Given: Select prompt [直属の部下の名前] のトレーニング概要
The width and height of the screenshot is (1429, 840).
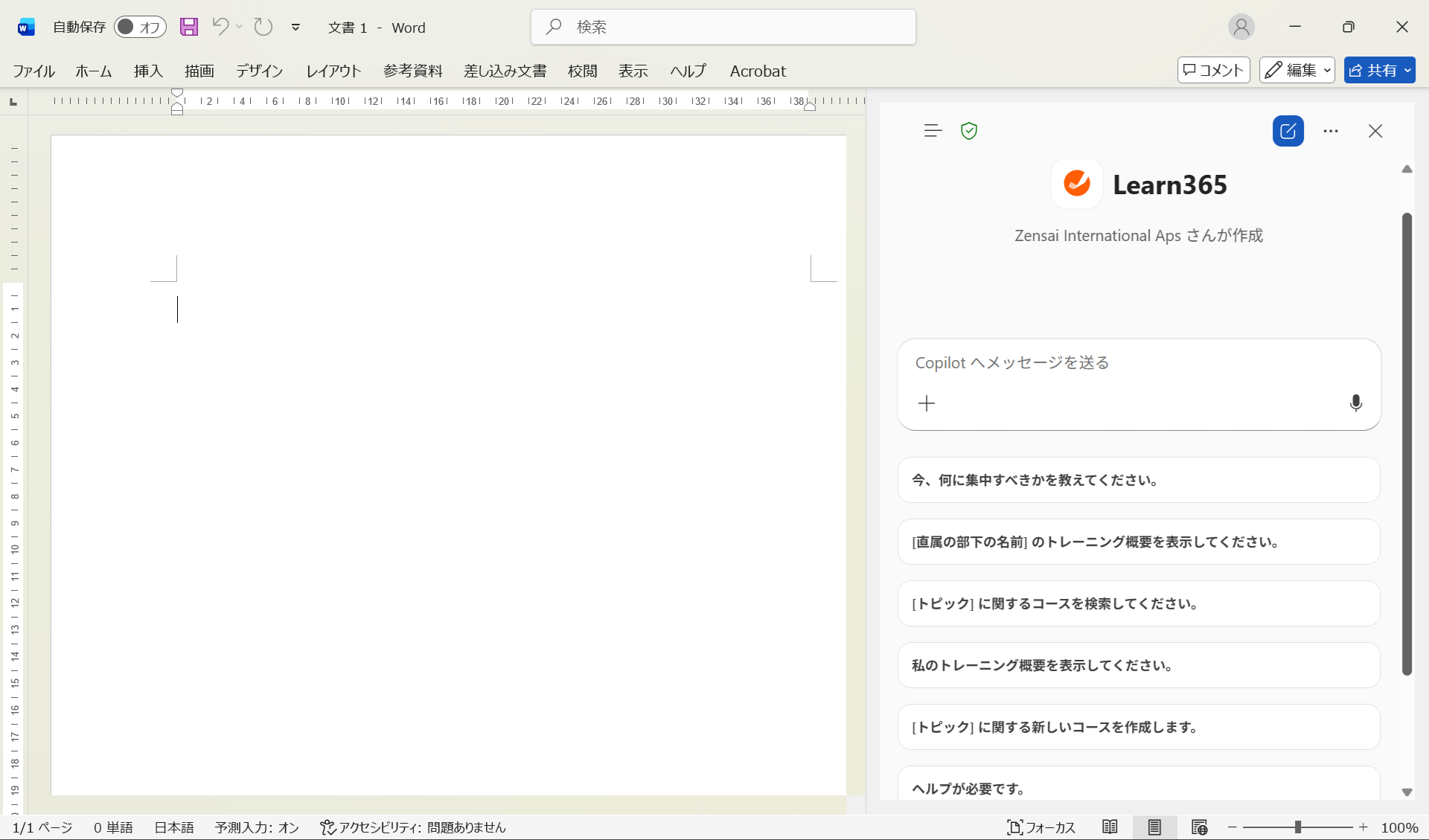Looking at the screenshot, I should click(1139, 542).
